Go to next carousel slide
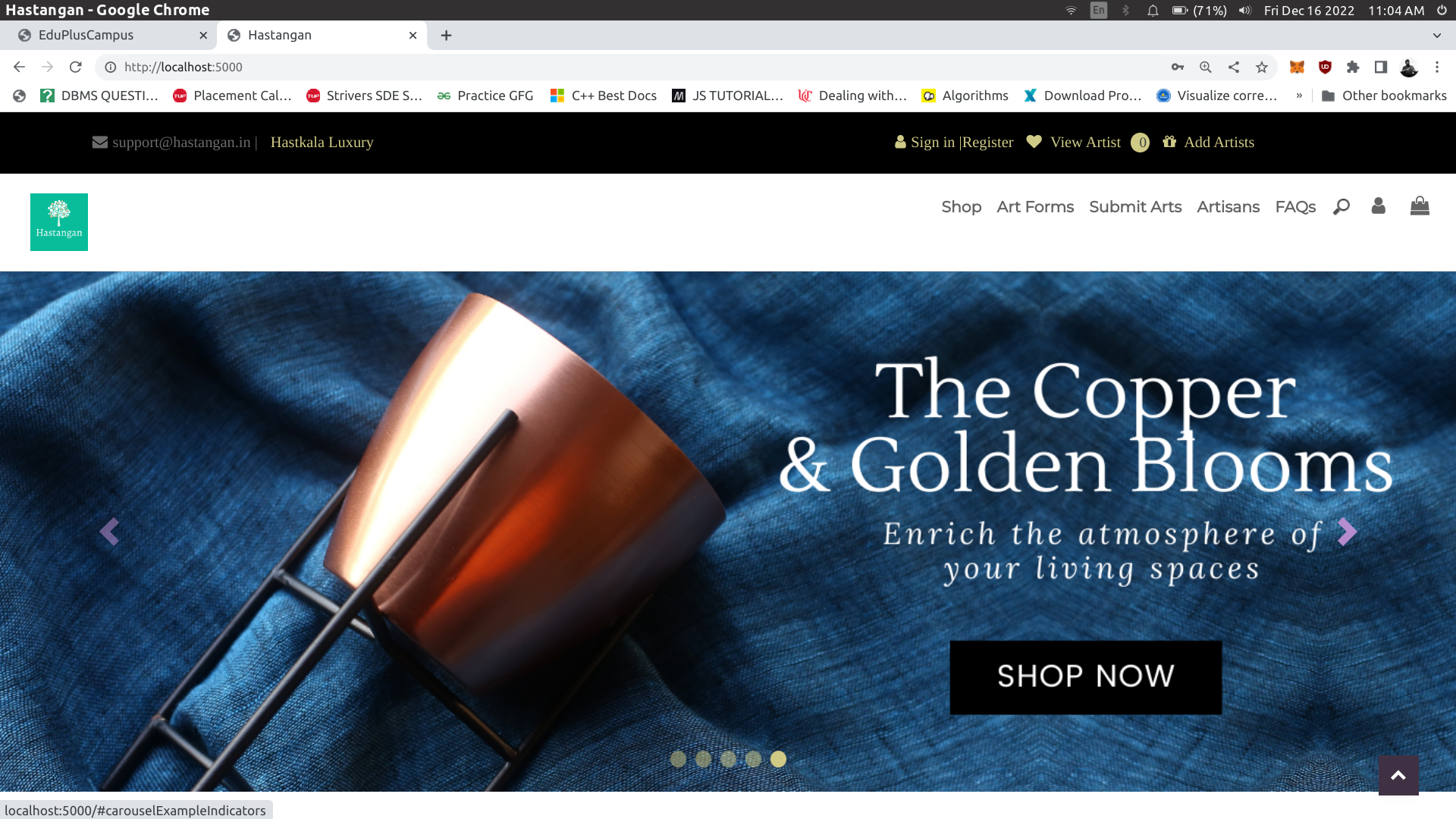Screen dimensions: 1456x819 (1347, 532)
